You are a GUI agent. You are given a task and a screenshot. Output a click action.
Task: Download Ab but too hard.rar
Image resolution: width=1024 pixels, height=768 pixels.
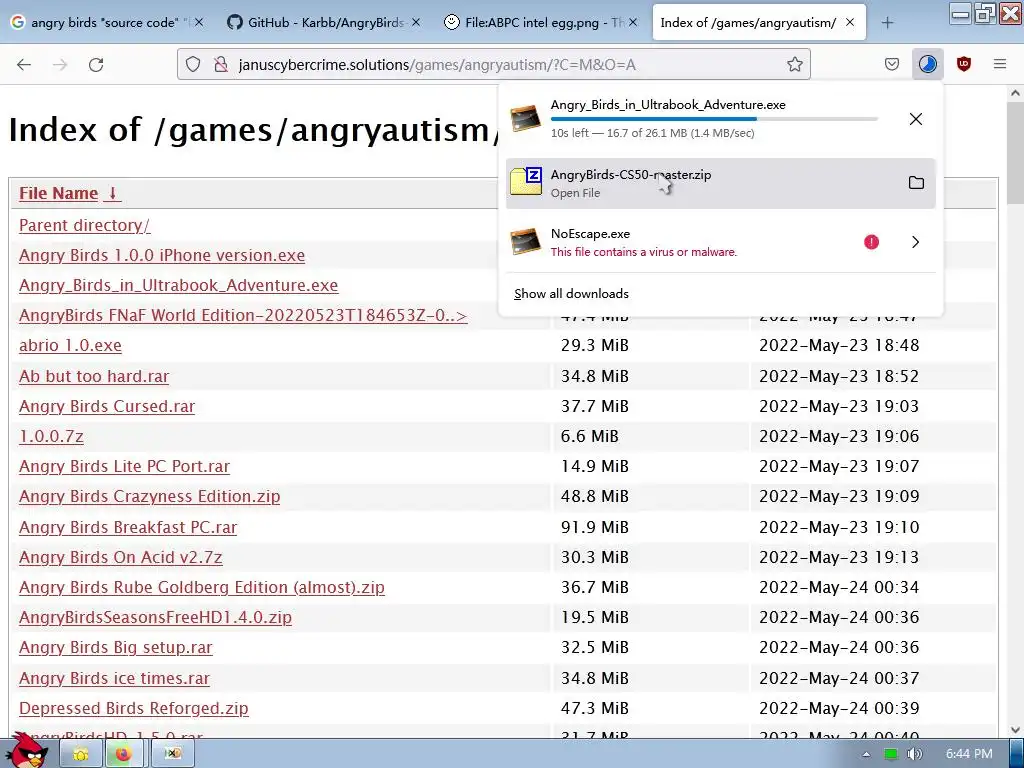coord(94,377)
